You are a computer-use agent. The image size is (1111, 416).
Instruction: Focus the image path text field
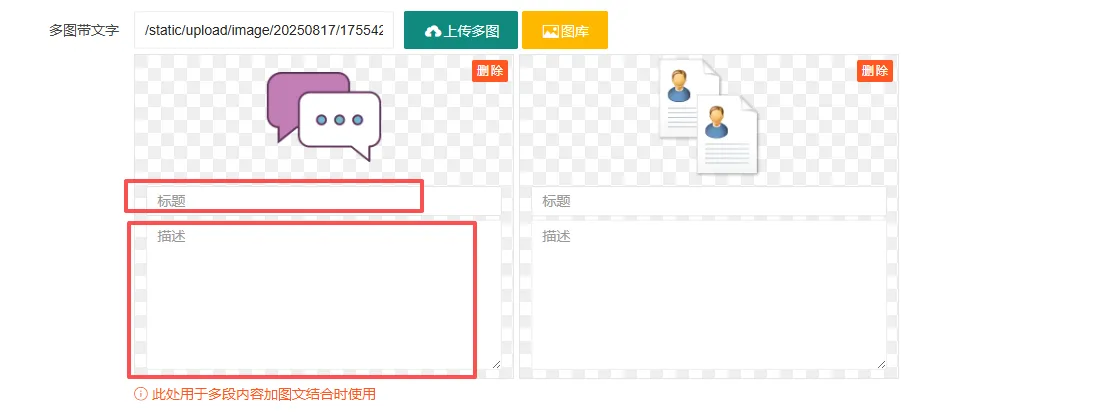[x=263, y=31]
